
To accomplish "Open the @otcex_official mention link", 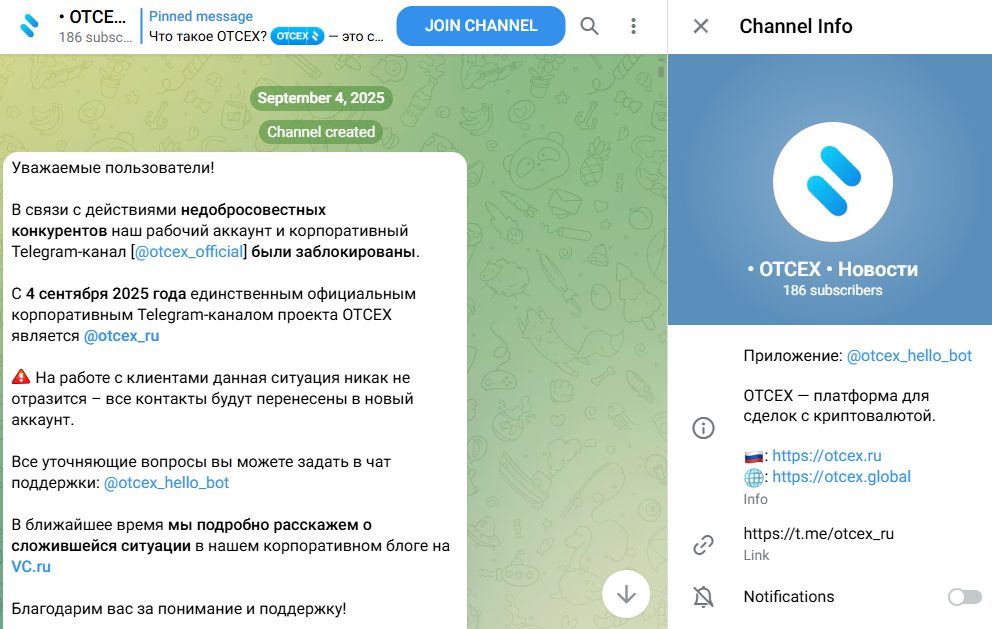I will [x=189, y=252].
